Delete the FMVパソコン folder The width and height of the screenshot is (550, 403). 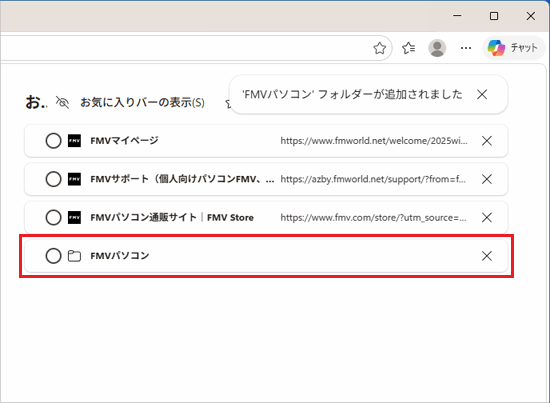click(487, 256)
